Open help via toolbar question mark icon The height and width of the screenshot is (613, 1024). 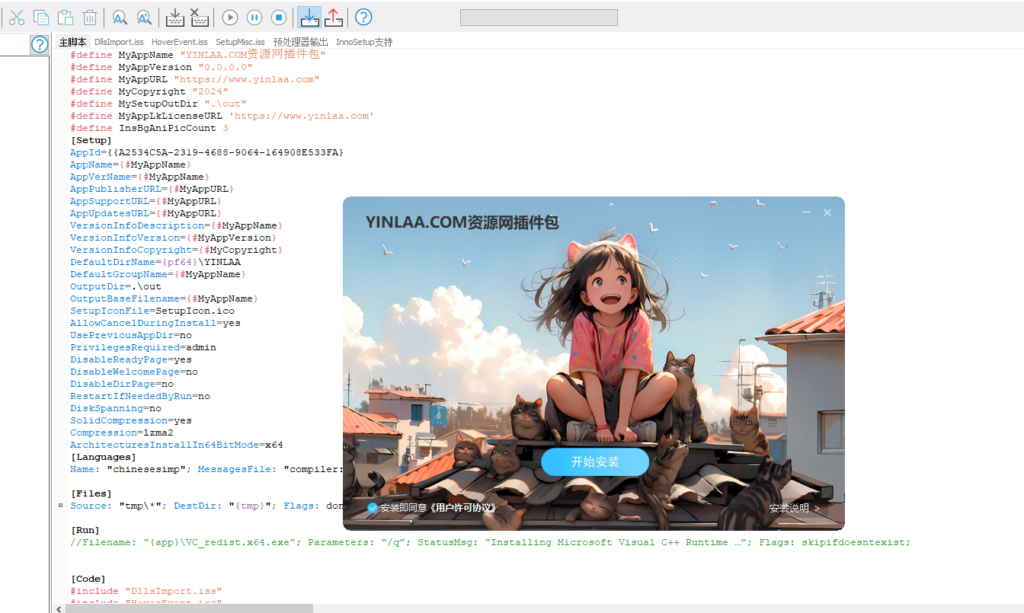click(x=364, y=17)
